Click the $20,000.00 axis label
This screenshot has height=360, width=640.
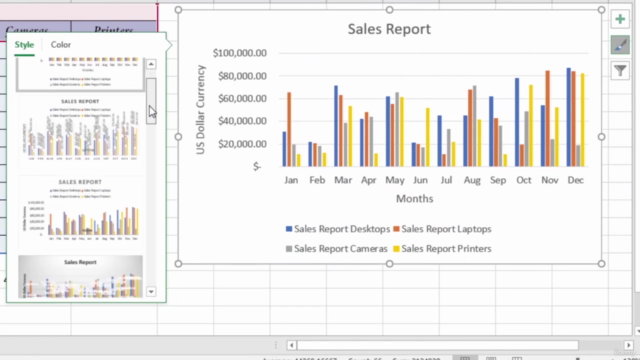(x=242, y=144)
